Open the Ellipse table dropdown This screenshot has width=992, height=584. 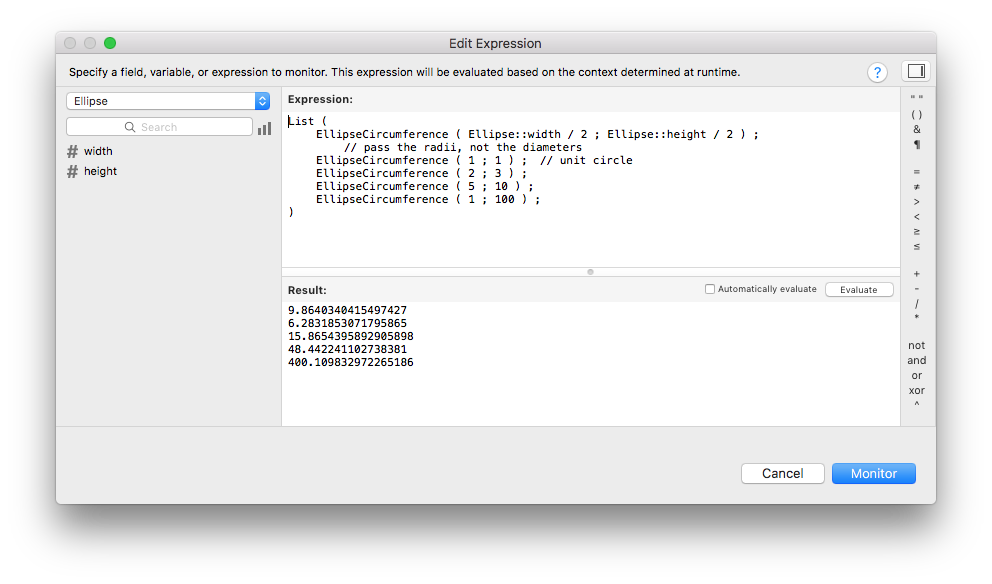(x=168, y=101)
